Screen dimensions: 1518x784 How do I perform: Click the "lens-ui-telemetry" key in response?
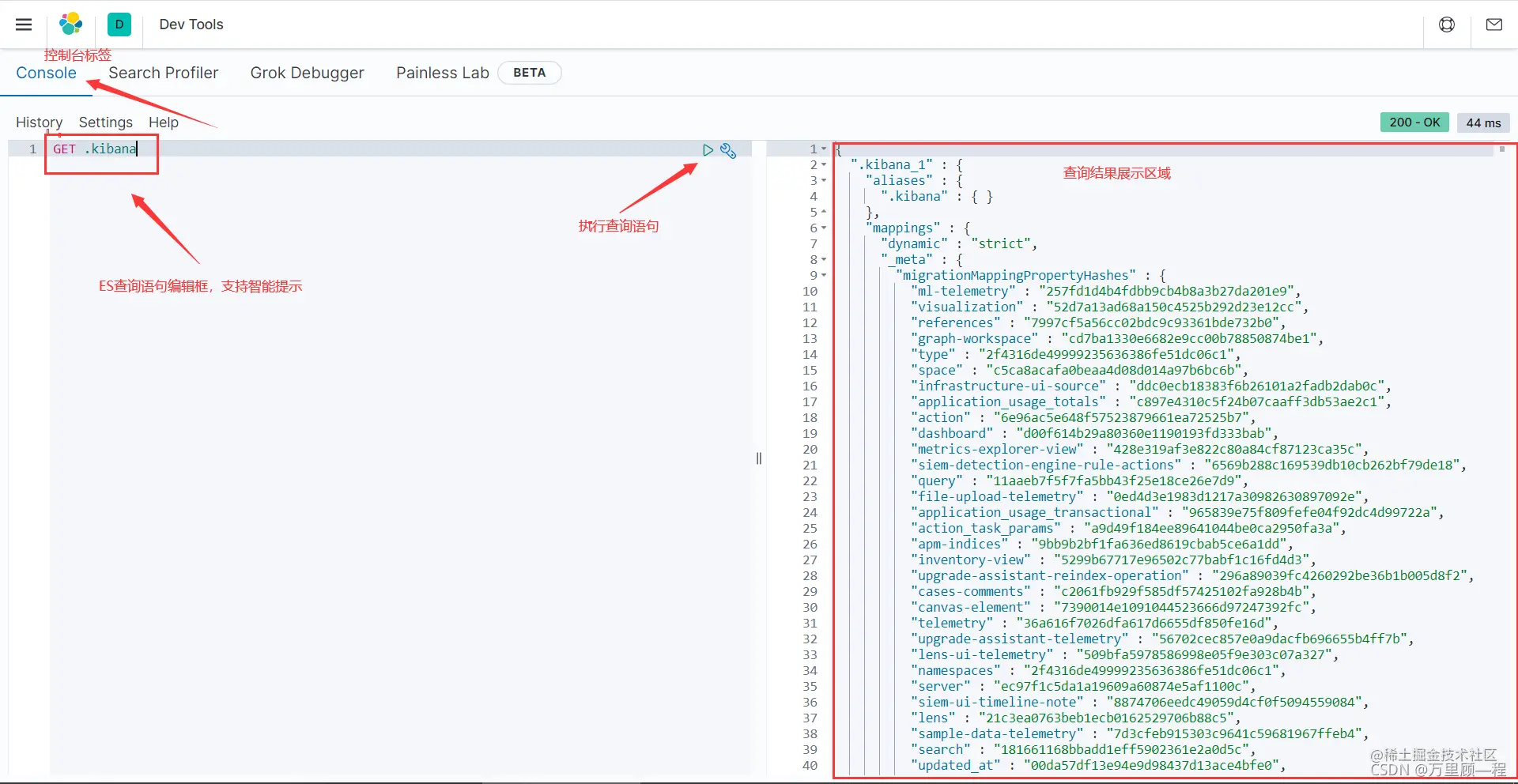[982, 654]
